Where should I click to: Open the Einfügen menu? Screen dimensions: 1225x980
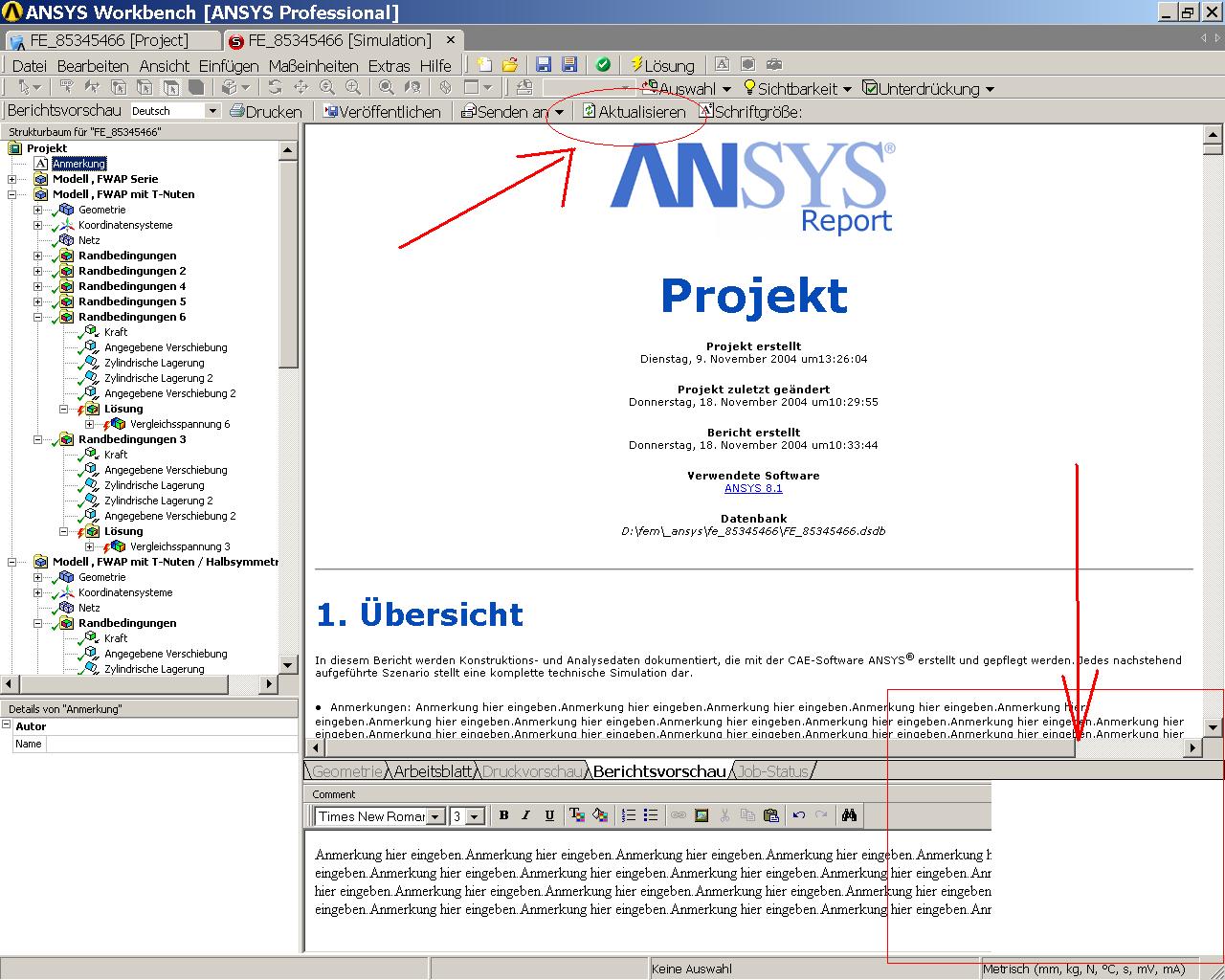click(x=229, y=66)
